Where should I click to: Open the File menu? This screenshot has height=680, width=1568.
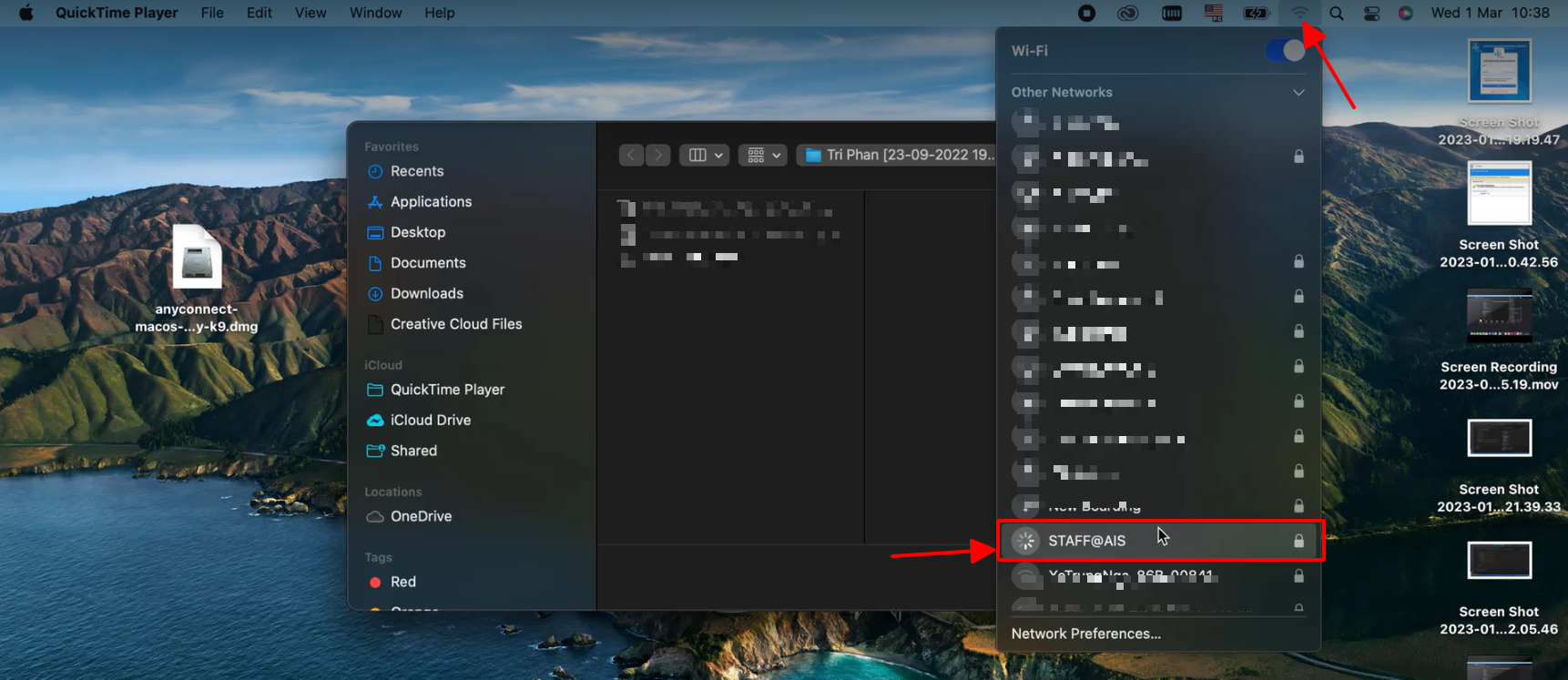(212, 13)
